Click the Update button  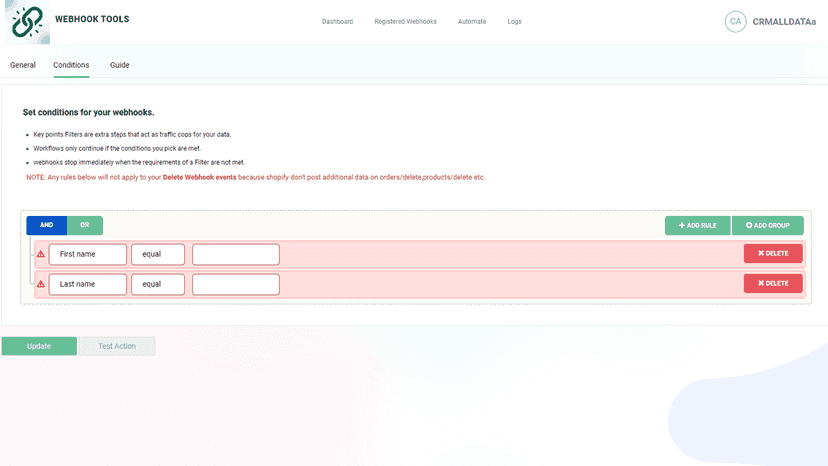(39, 346)
